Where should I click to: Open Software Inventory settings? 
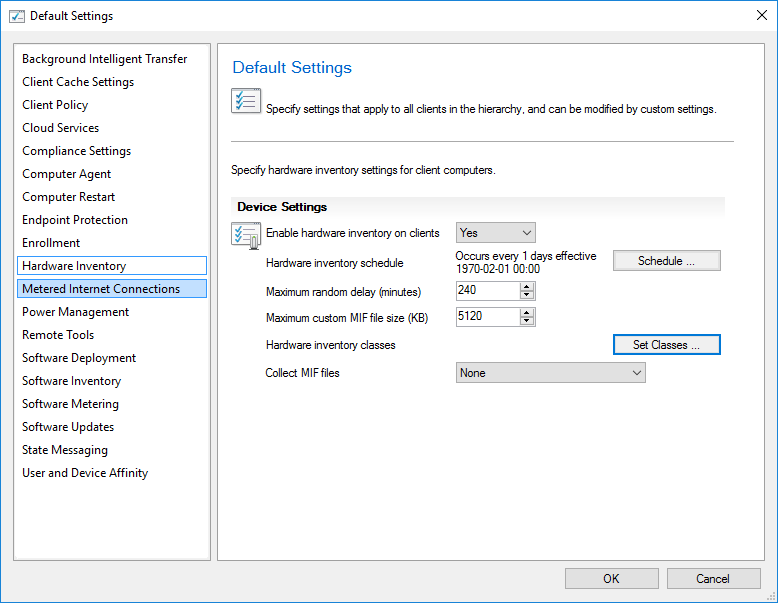112,381
